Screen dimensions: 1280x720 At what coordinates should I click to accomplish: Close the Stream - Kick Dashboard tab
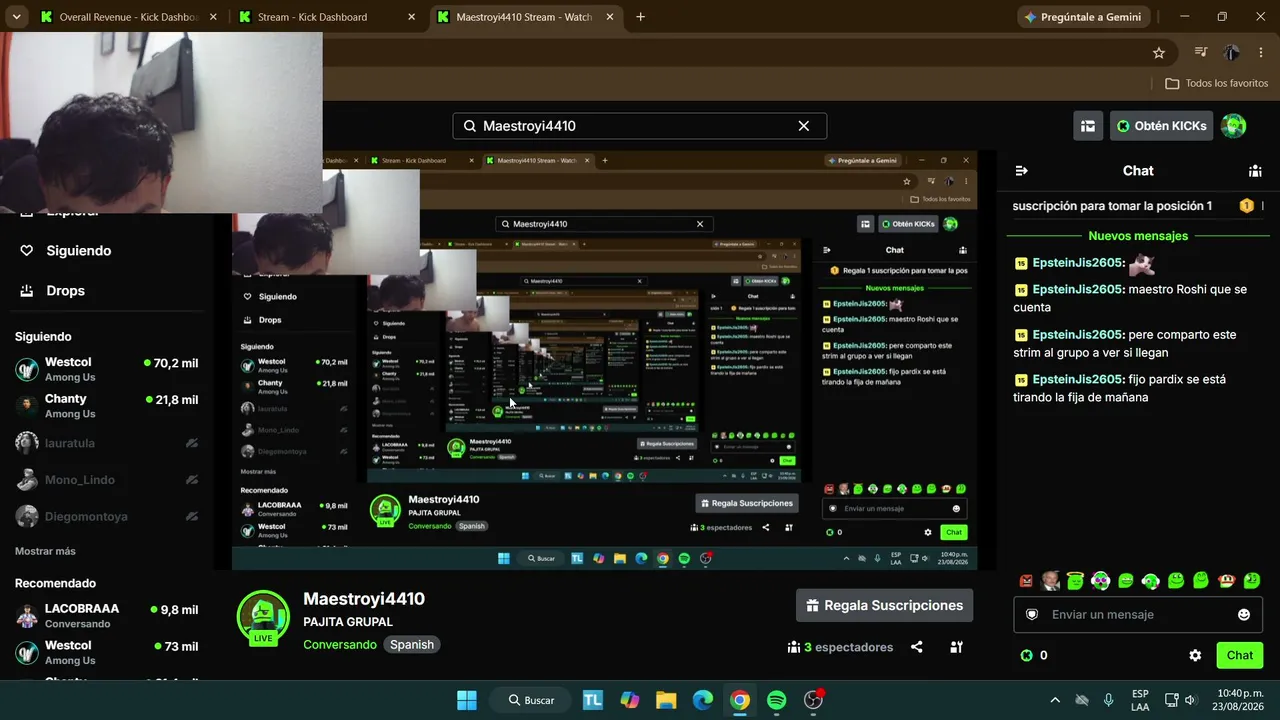(x=412, y=17)
